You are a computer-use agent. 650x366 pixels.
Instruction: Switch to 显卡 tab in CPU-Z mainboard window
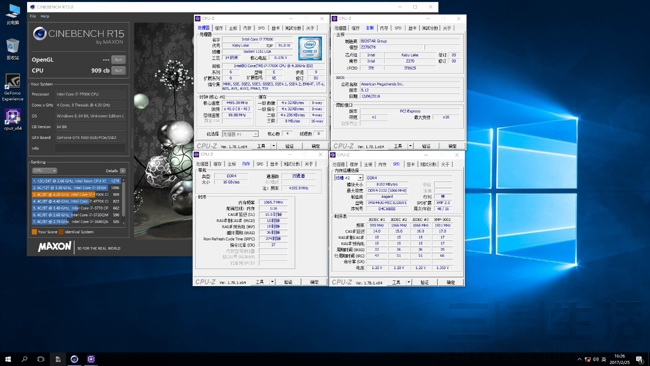tap(412, 28)
